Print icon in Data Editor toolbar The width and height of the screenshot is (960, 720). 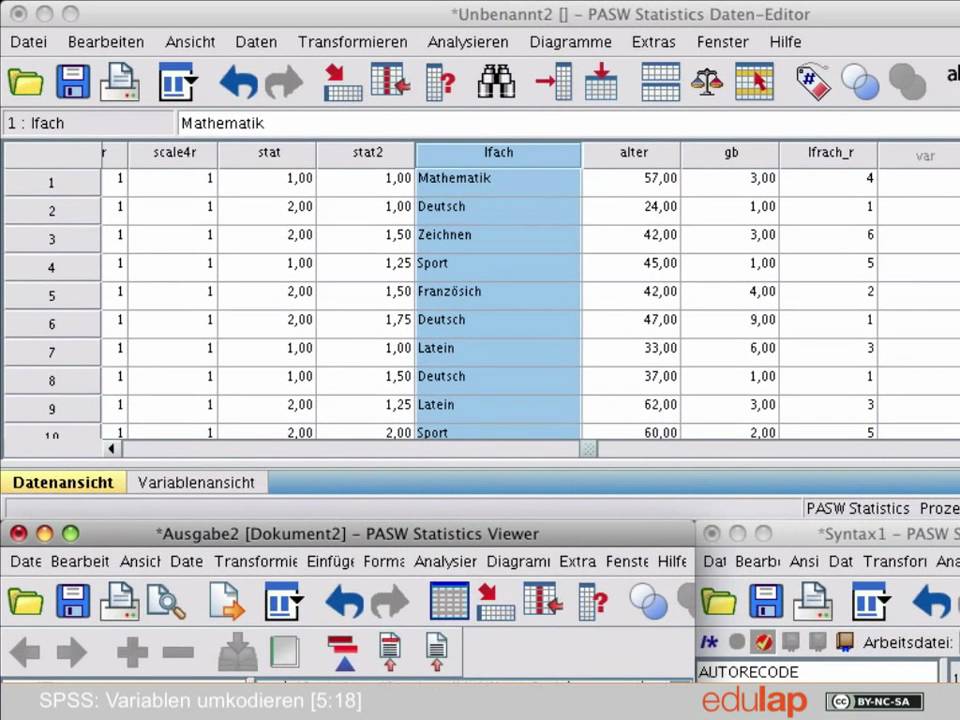tap(120, 82)
